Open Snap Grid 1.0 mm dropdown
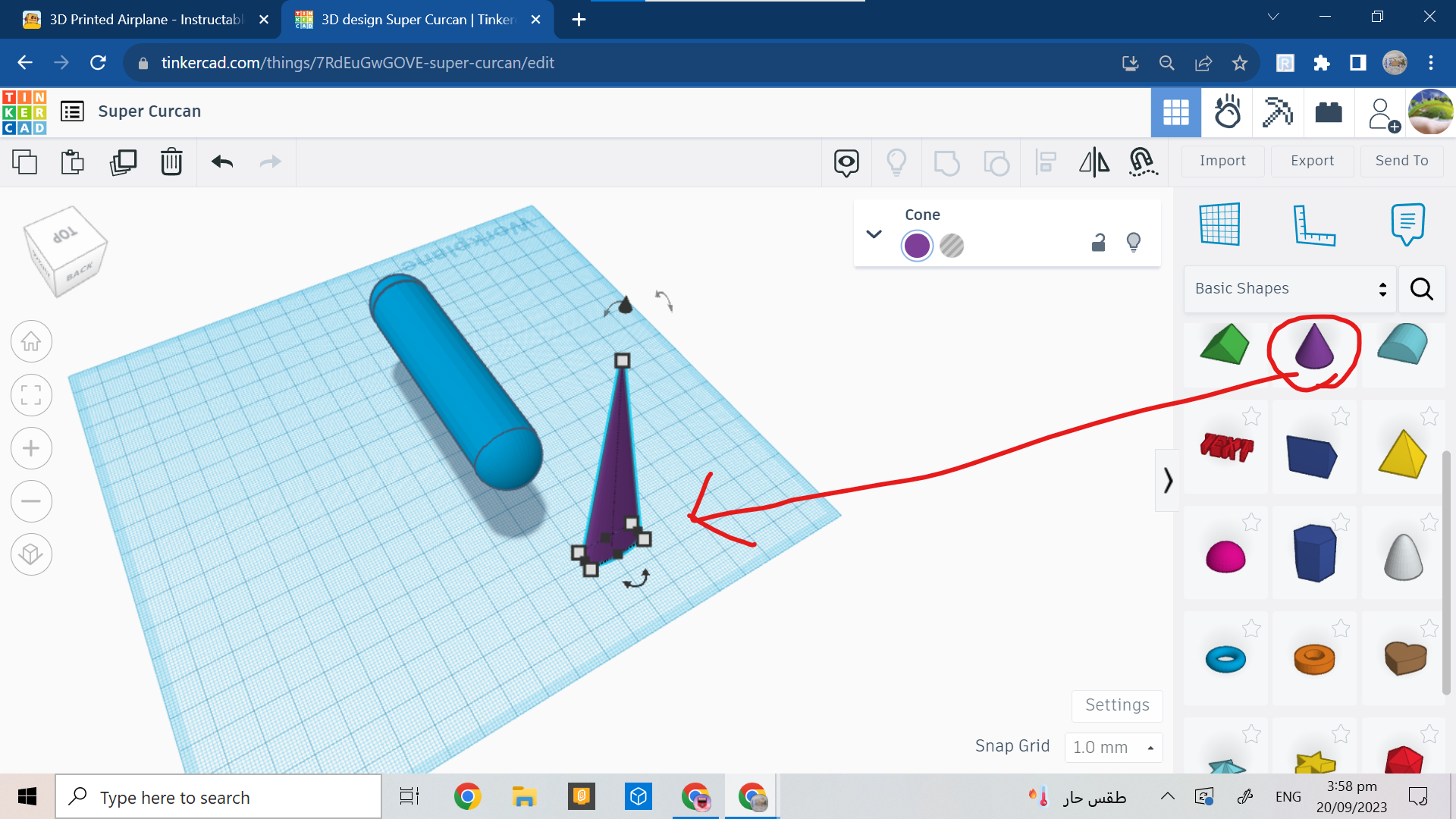Screen dimensions: 1456x819 (1112, 747)
